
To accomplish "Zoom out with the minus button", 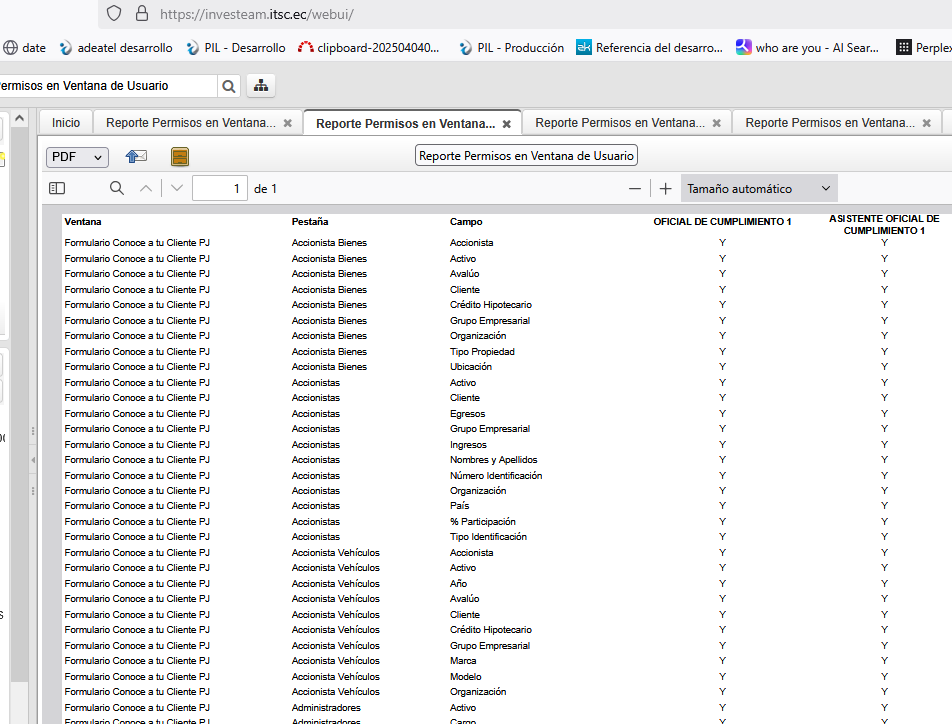I will pyautogui.click(x=635, y=188).
